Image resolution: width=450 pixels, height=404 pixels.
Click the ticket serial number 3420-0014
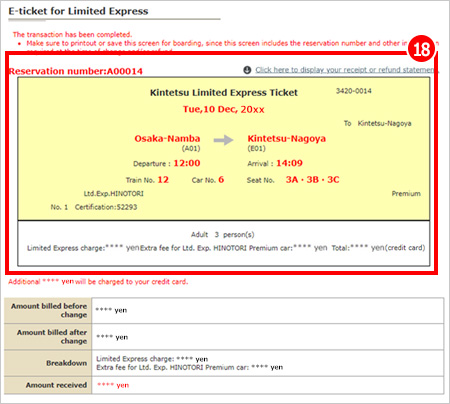tap(354, 91)
